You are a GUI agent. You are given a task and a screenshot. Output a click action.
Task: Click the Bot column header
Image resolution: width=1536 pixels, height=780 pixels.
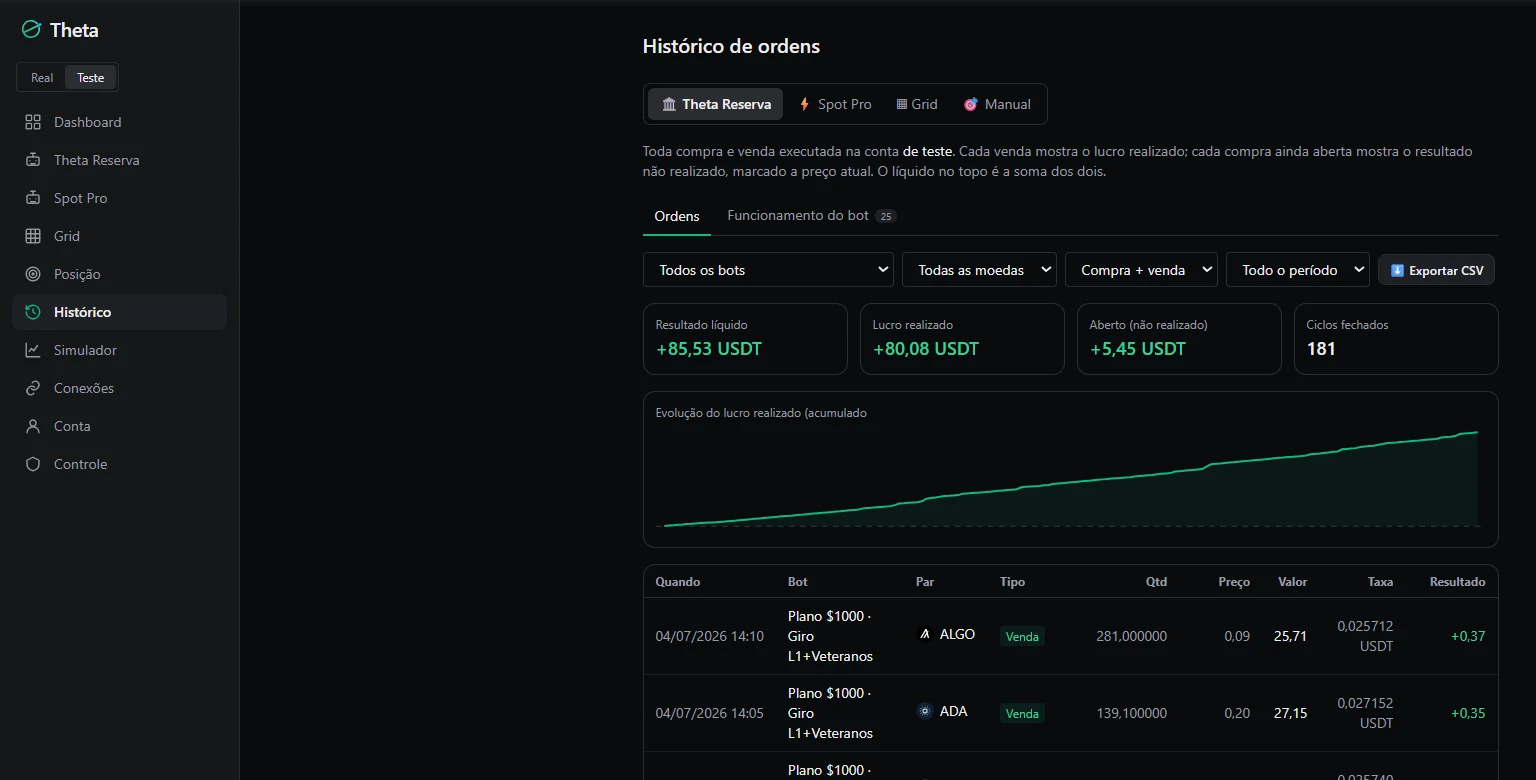797,582
